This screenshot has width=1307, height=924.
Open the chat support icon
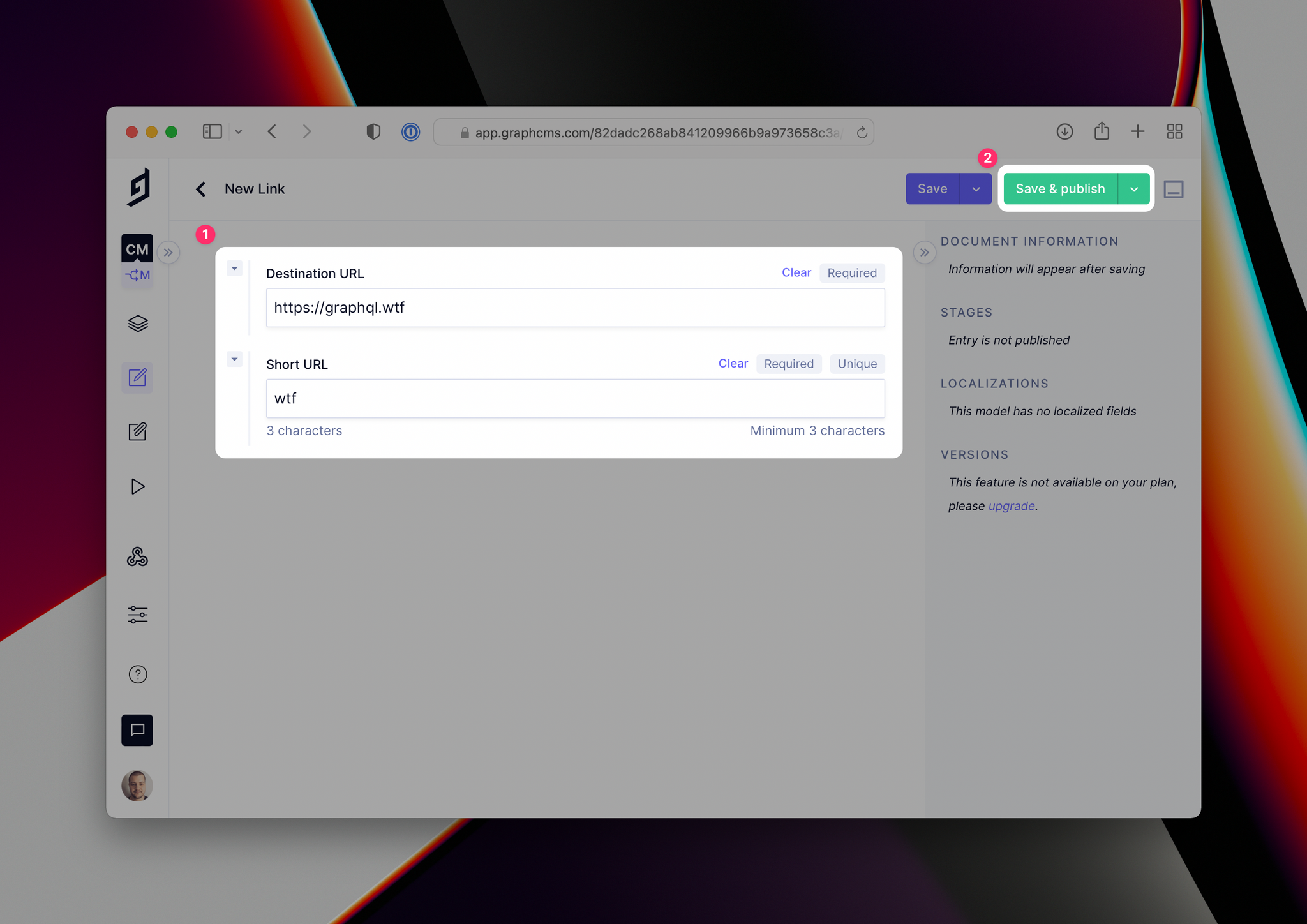(137, 730)
